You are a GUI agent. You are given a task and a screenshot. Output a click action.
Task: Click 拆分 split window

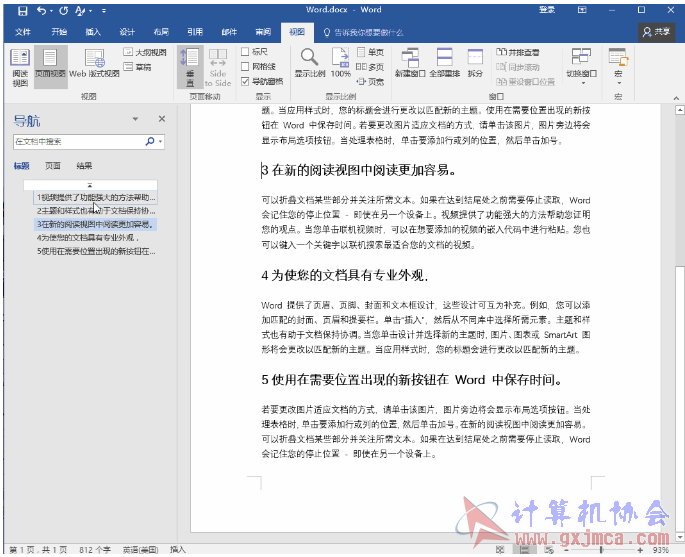pos(475,62)
